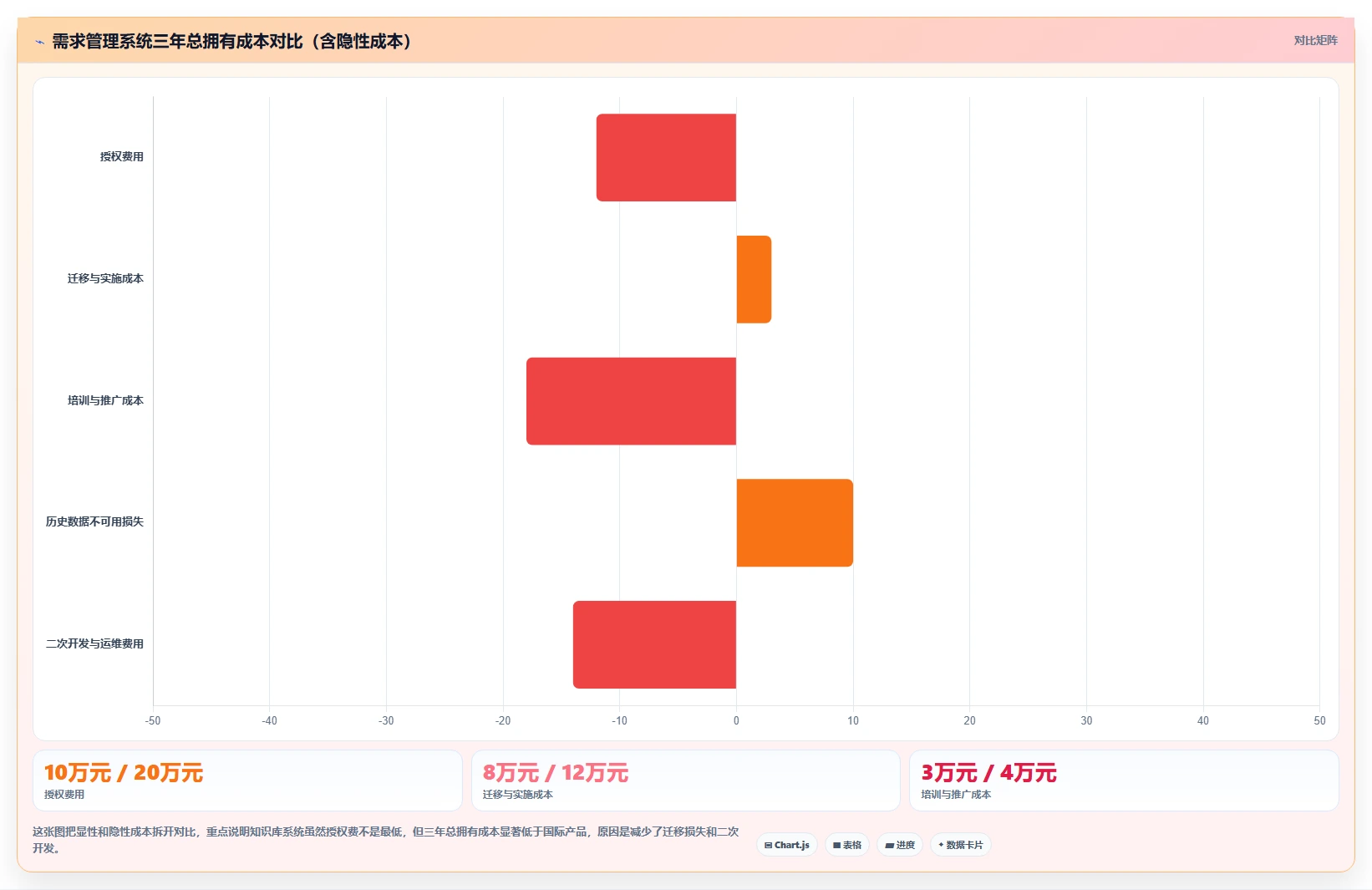1372x890 pixels.
Task: Click the red 培训与推广成本 bar
Action: pyautogui.click(x=631, y=401)
